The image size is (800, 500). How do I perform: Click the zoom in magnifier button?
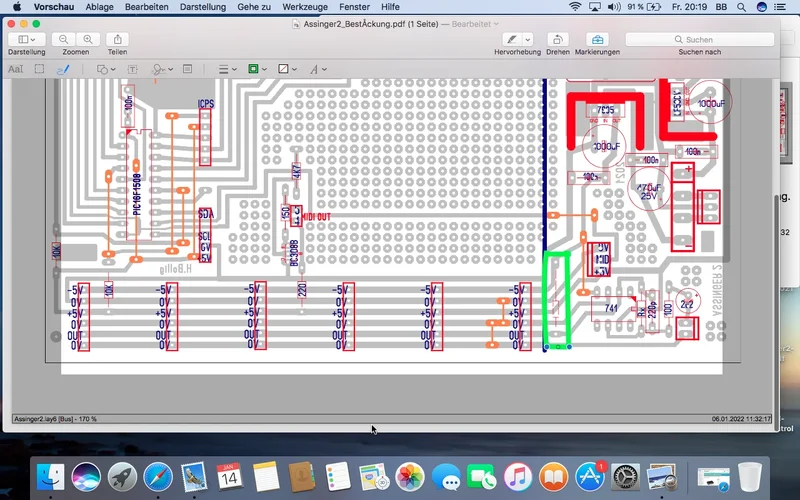coord(88,38)
